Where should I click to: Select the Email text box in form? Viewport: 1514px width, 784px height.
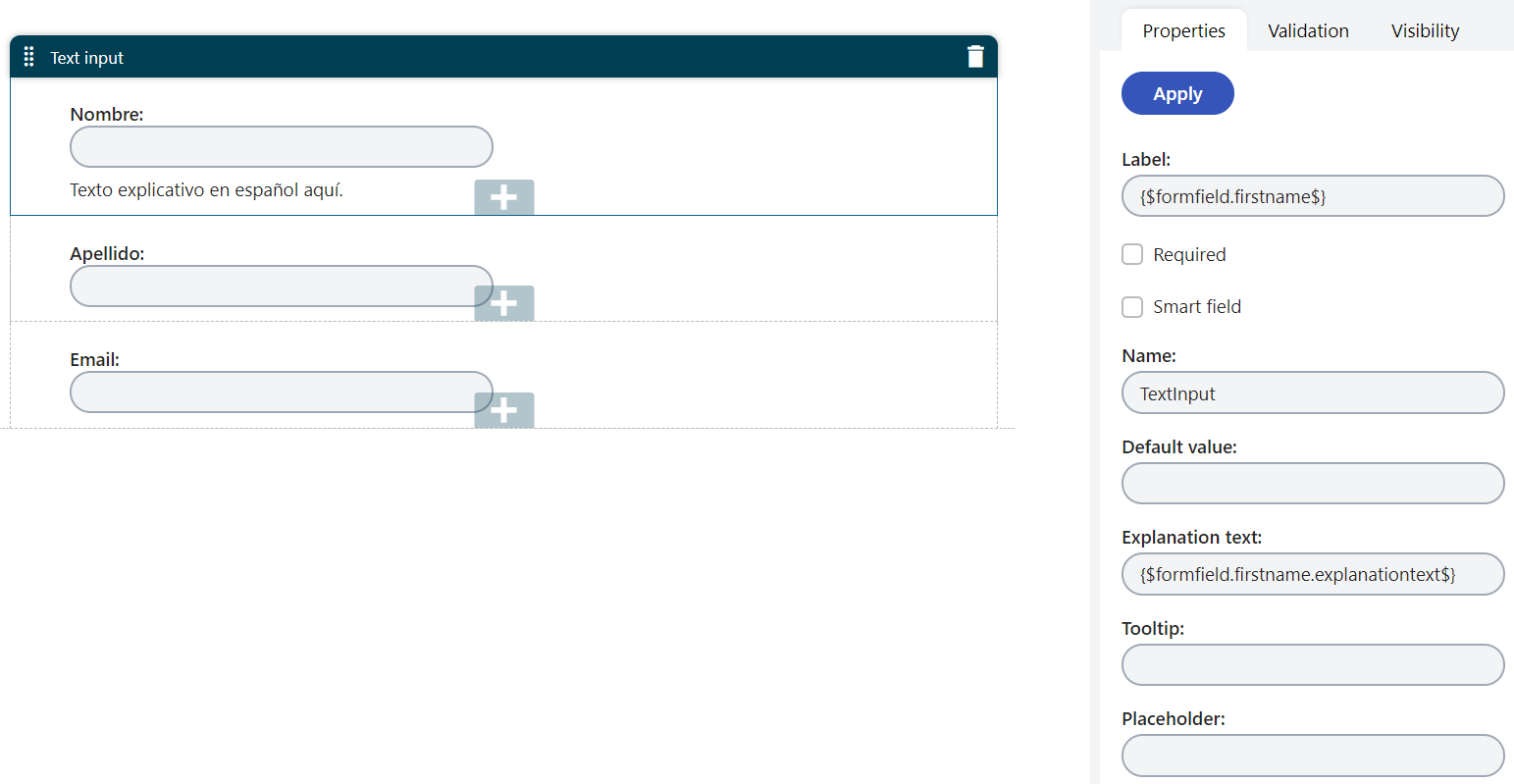282,392
